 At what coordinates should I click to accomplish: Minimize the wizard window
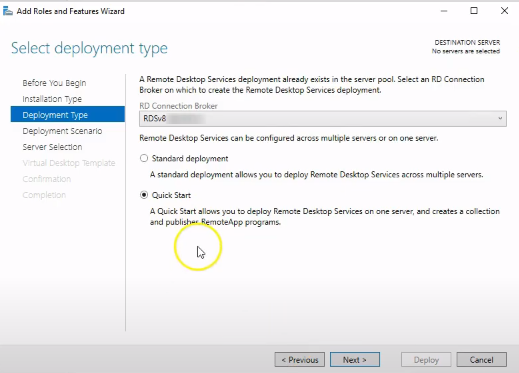[x=444, y=11]
